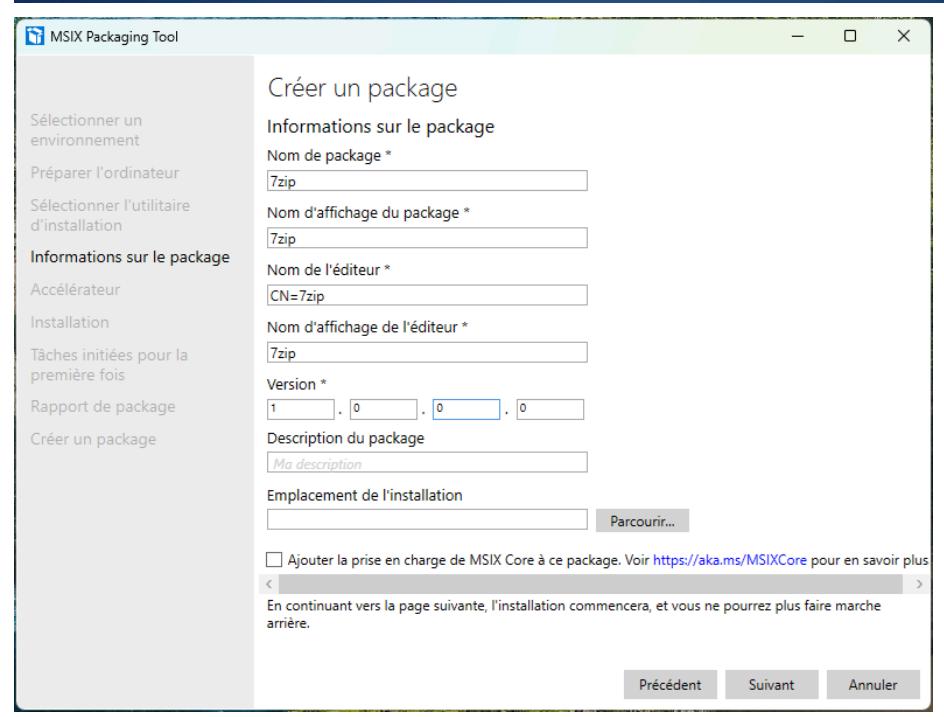Click the horizontal scrollbar right arrow
Viewport: 944px width, 717px height.
point(919,584)
